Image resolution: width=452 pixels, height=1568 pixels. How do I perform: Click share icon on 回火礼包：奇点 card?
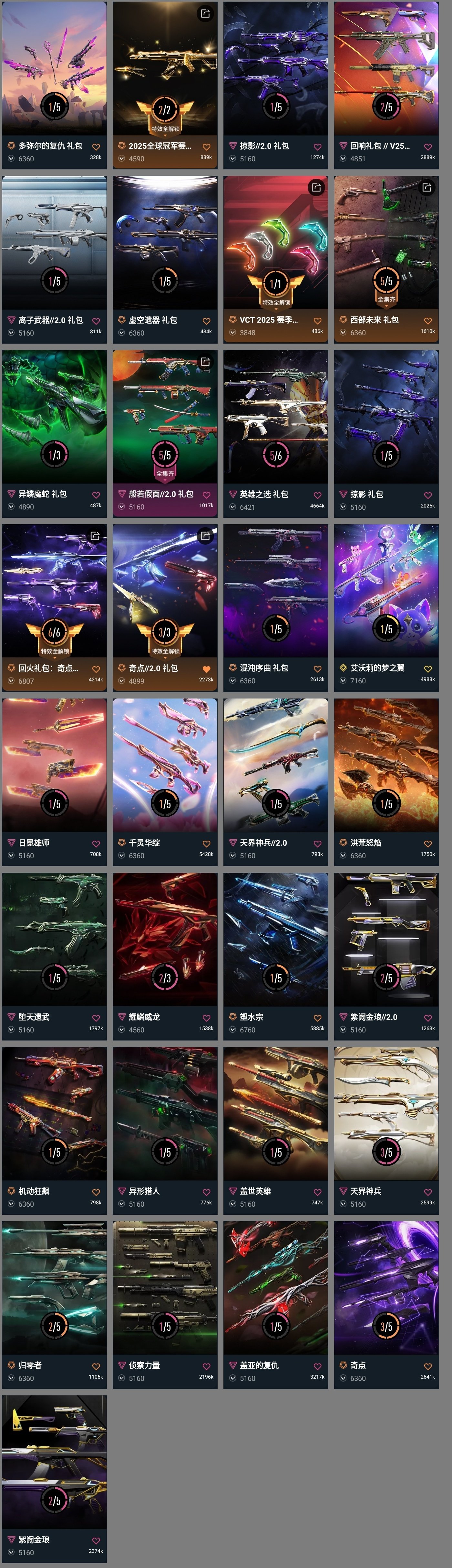point(95,536)
